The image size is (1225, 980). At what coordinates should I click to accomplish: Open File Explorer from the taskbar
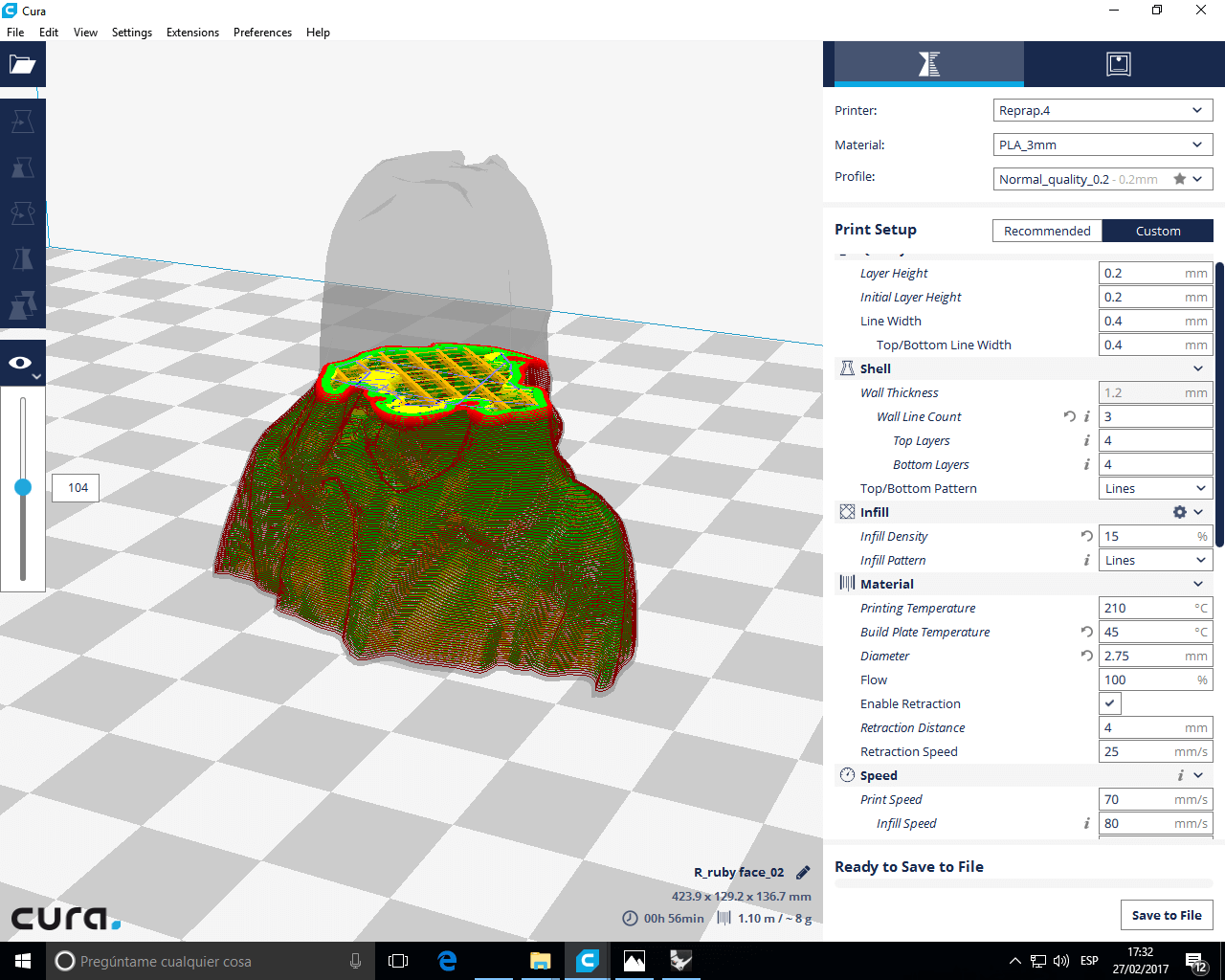click(x=541, y=961)
